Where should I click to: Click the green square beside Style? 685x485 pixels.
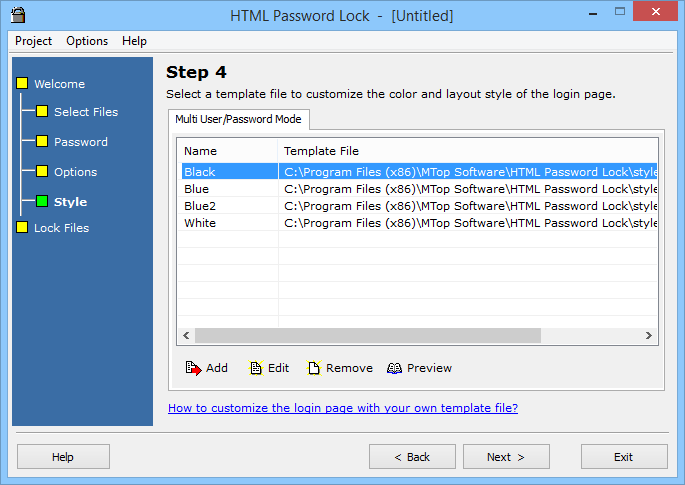tap(42, 201)
